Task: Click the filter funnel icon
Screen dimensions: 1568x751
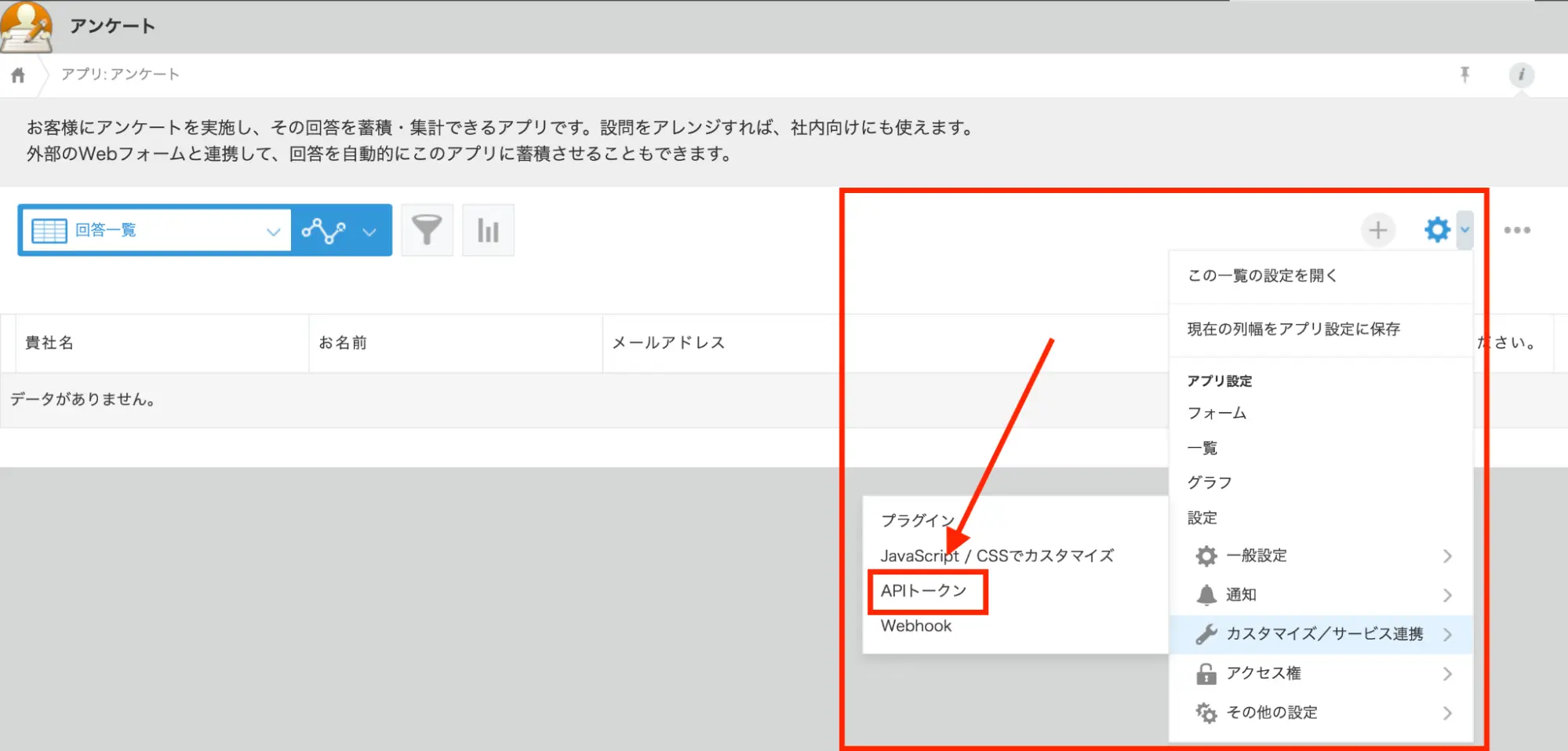Action: pyautogui.click(x=427, y=231)
